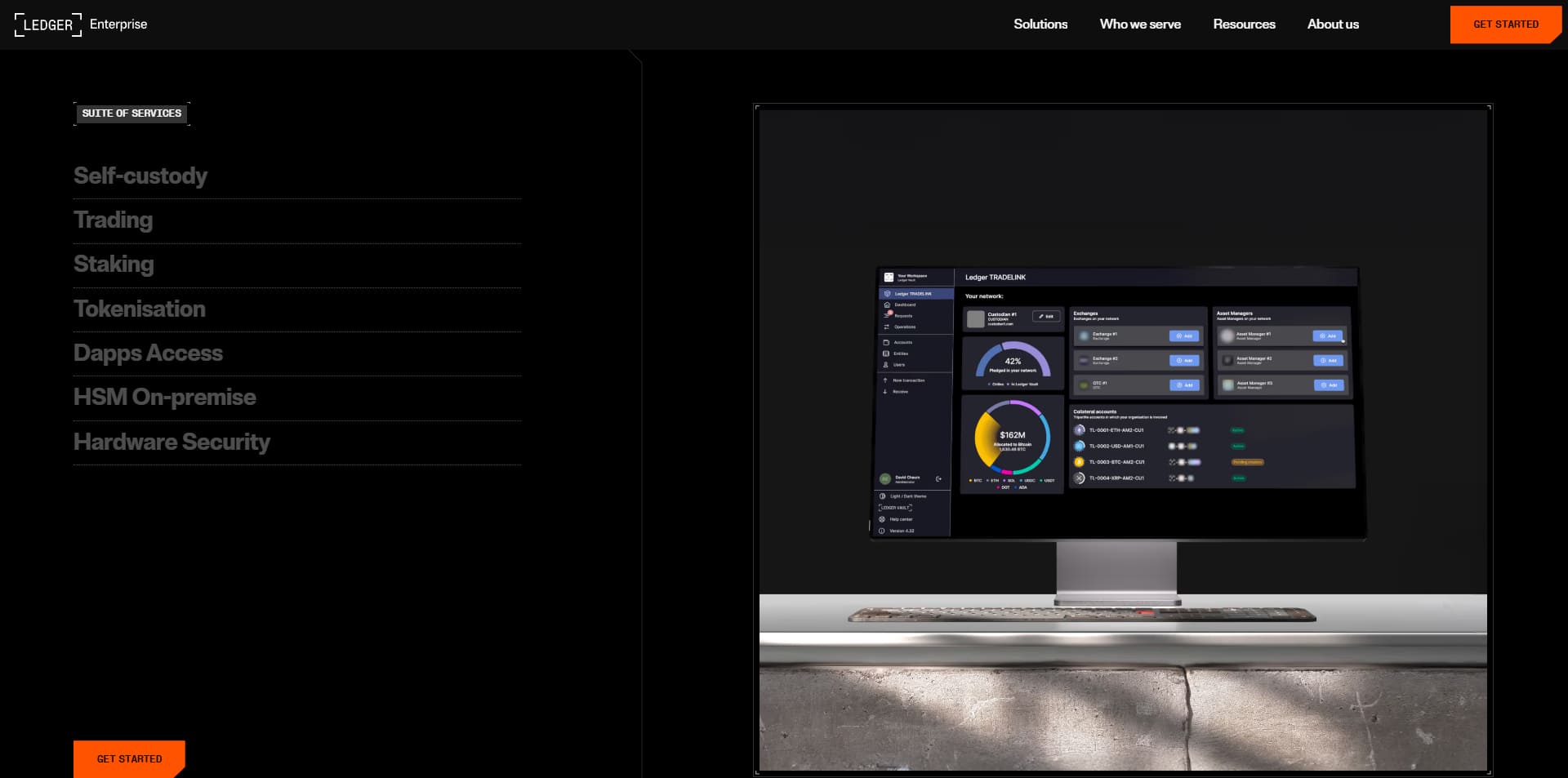Click the bottom-left Get Started button
Viewport: 1568px width, 778px height.
pos(129,759)
